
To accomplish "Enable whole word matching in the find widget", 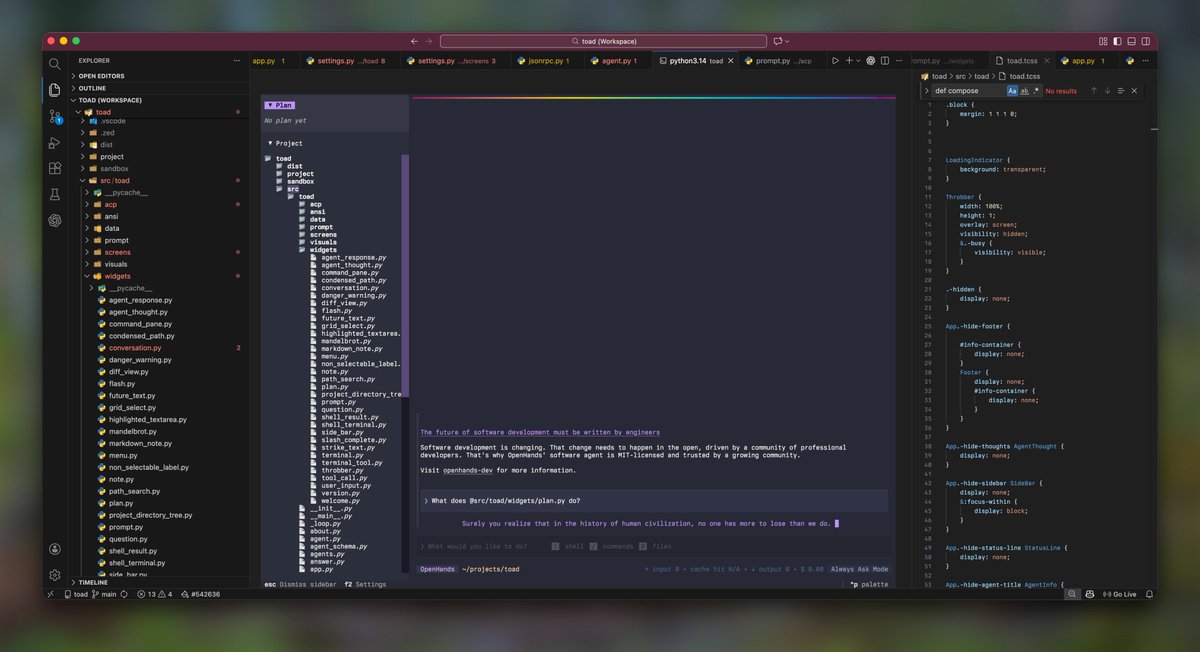I will (x=1023, y=90).
